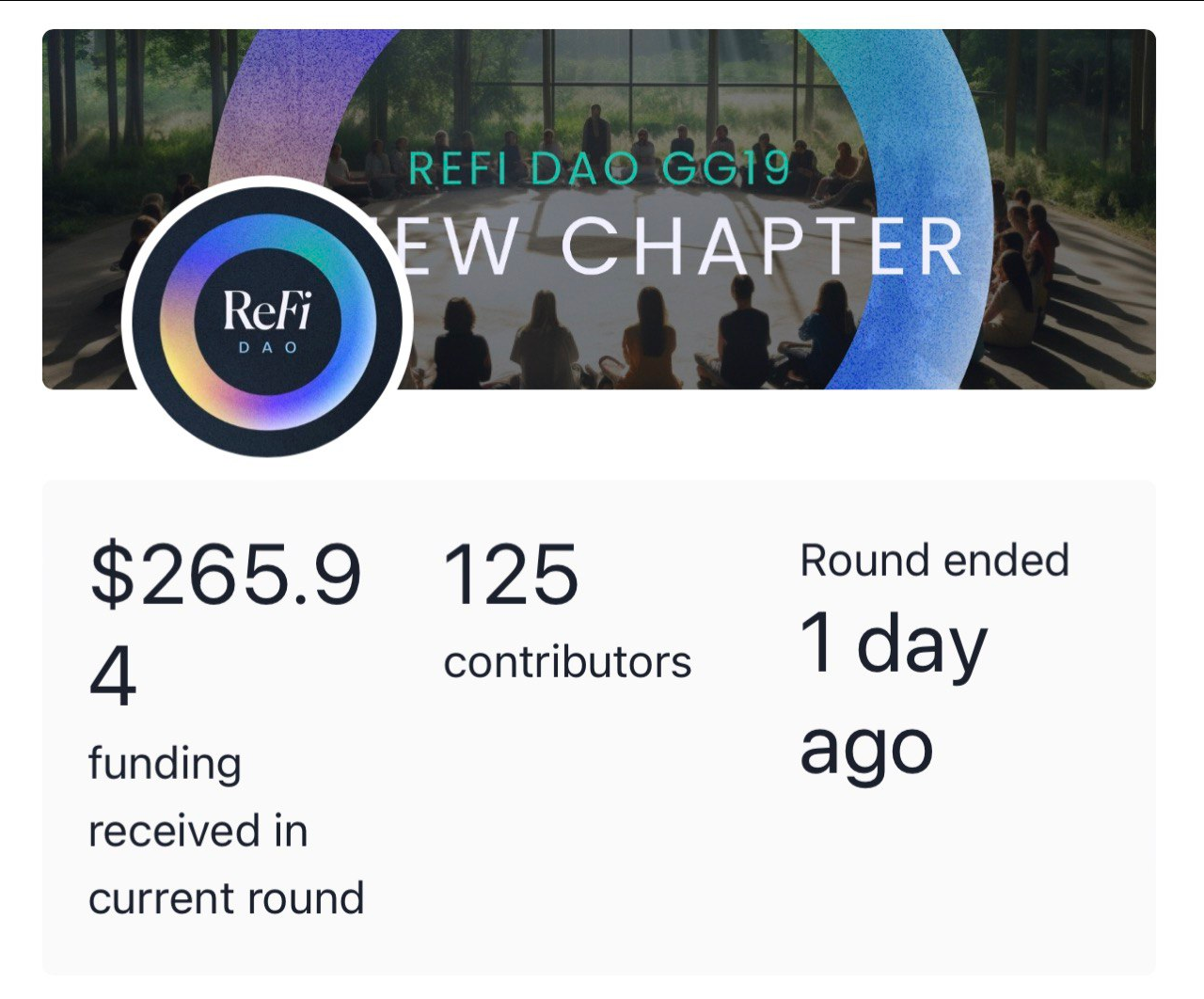Click the ReFi DAO circular logo
This screenshot has height=999, width=1204.
267,317
